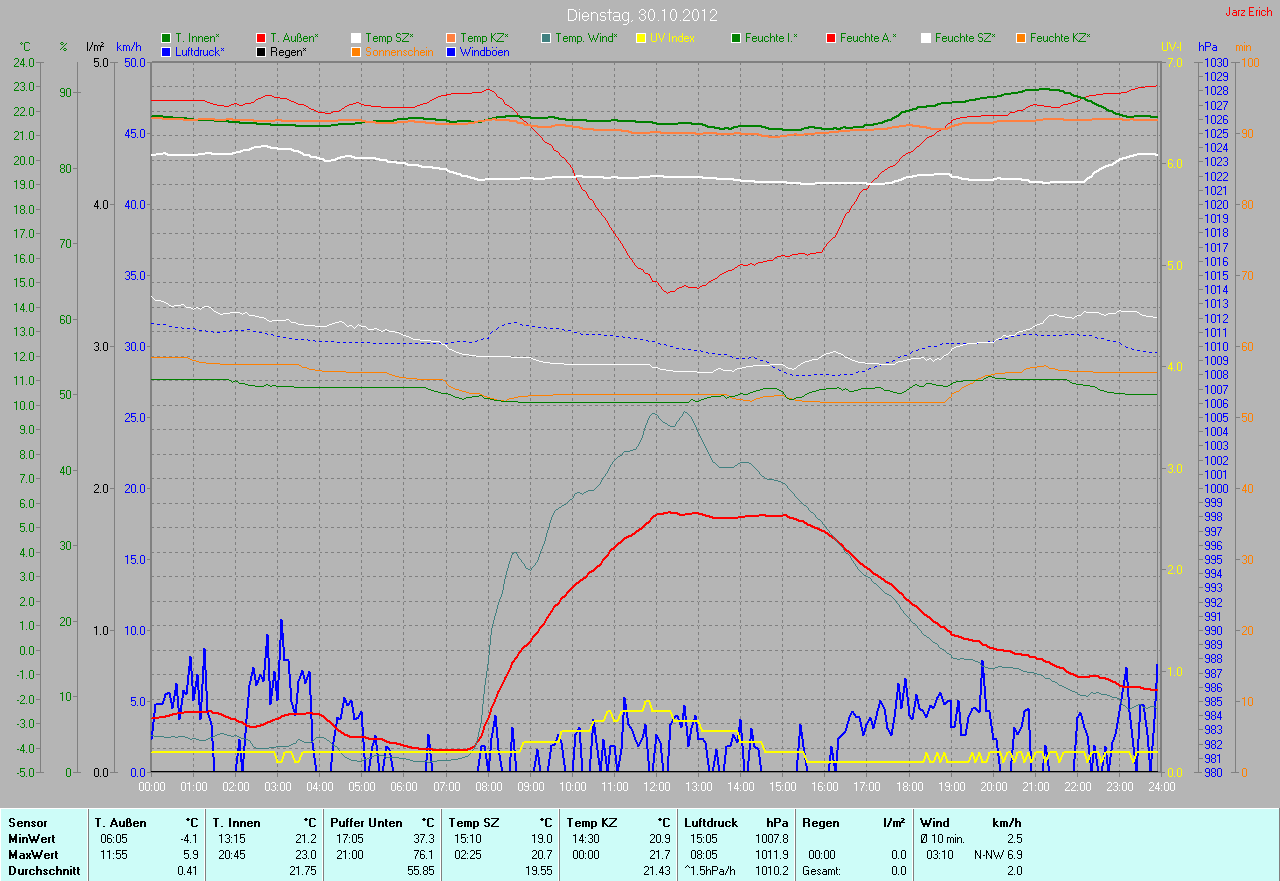Click the hPa axis unit label
1280x881 pixels.
pos(1208,47)
